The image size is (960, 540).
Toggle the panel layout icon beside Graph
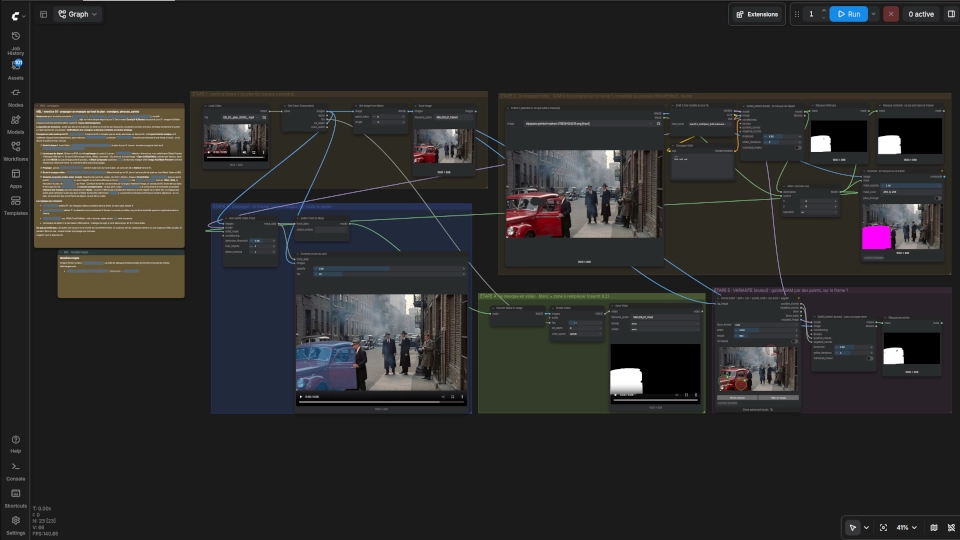coord(43,14)
